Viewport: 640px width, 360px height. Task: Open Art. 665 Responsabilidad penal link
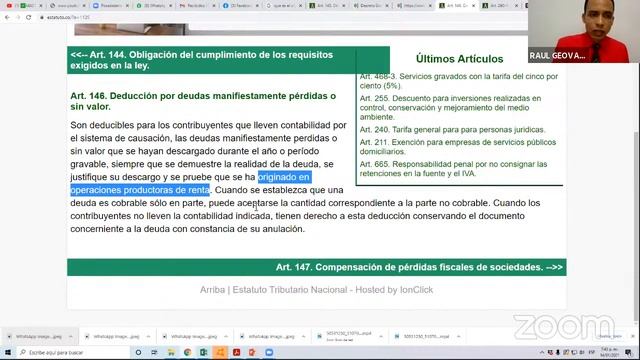[x=453, y=169]
